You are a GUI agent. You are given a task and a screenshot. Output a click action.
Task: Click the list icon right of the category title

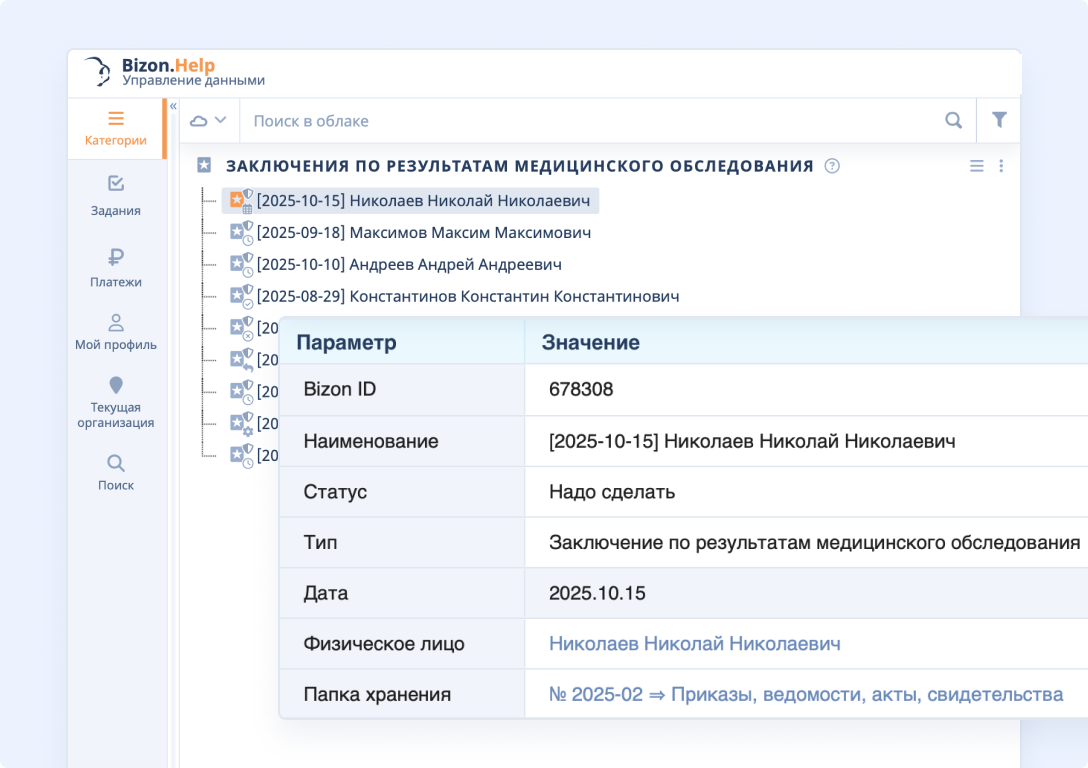tap(977, 166)
